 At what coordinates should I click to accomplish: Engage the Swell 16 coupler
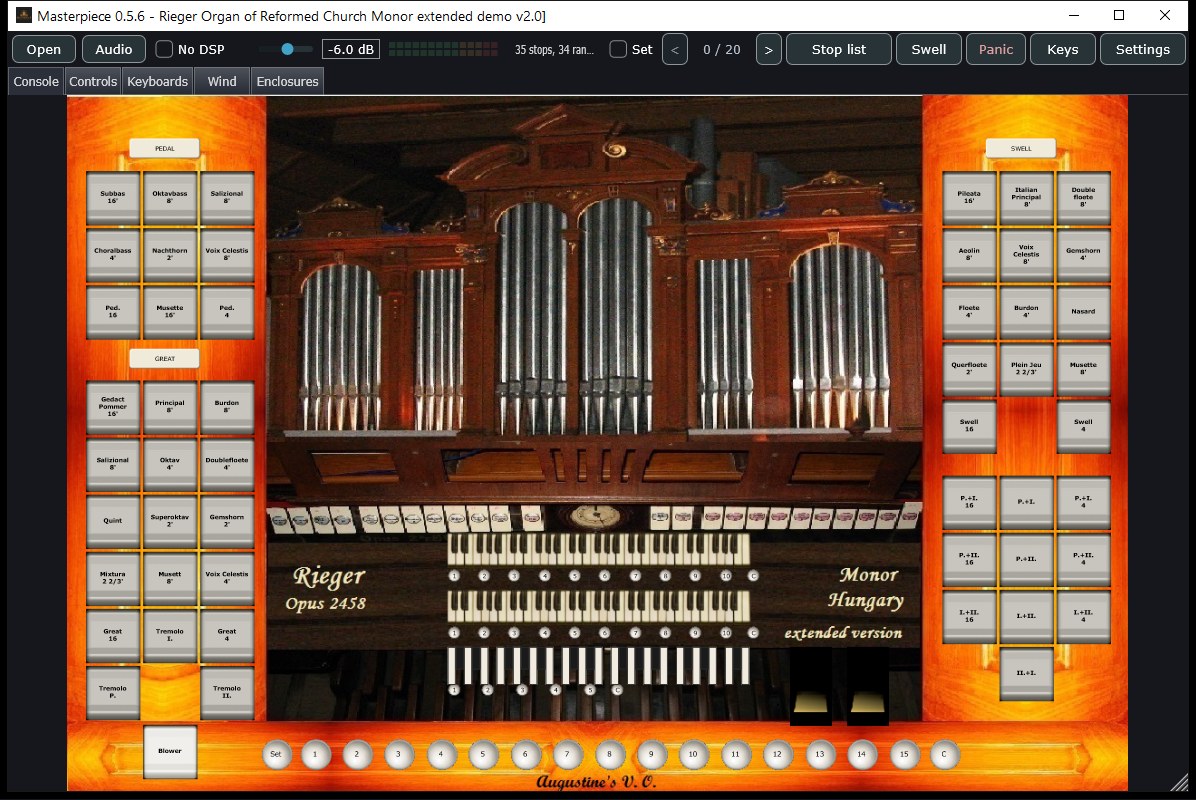tap(969, 426)
